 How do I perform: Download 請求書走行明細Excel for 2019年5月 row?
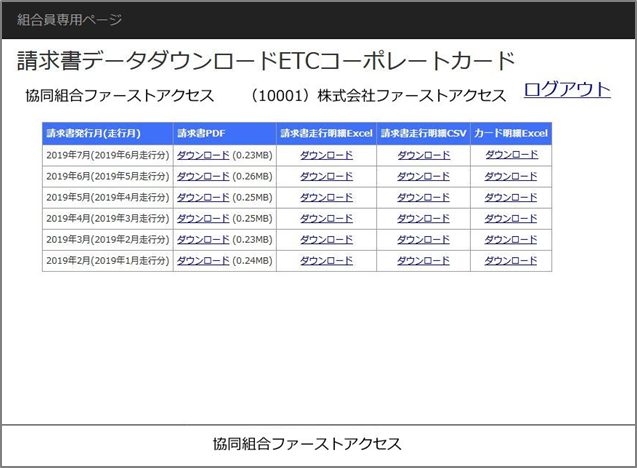pos(326,197)
